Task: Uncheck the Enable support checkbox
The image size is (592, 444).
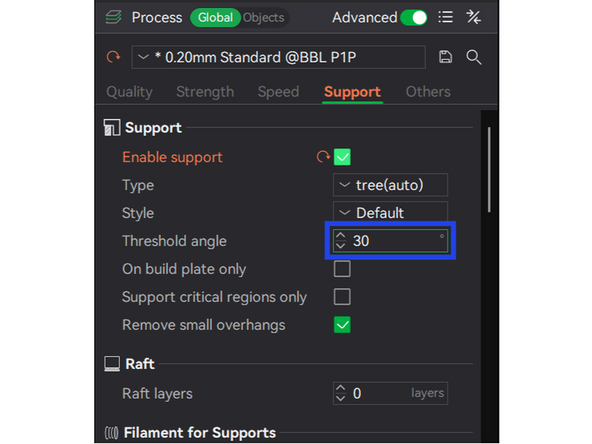Action: click(342, 157)
